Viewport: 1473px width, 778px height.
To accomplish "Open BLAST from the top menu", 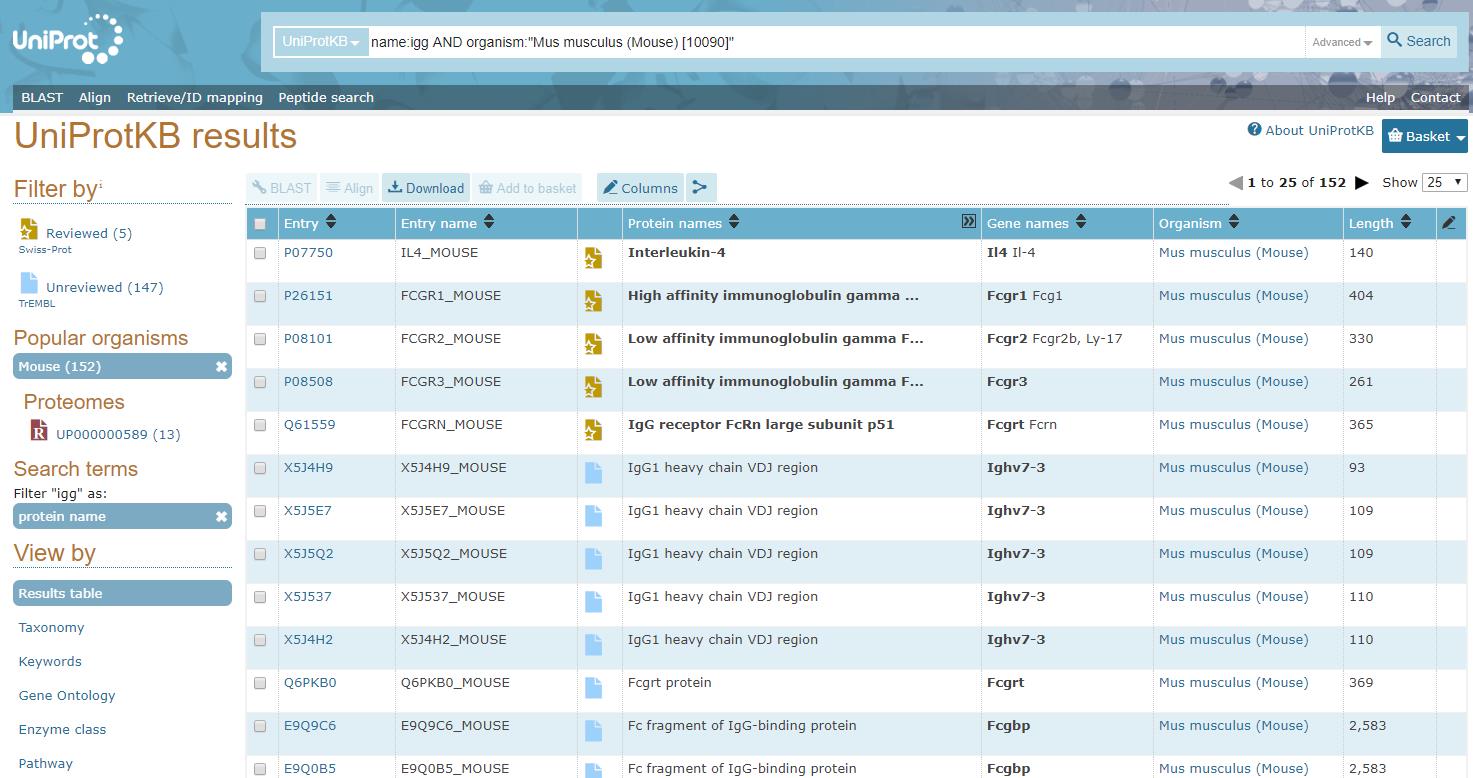I will point(42,97).
